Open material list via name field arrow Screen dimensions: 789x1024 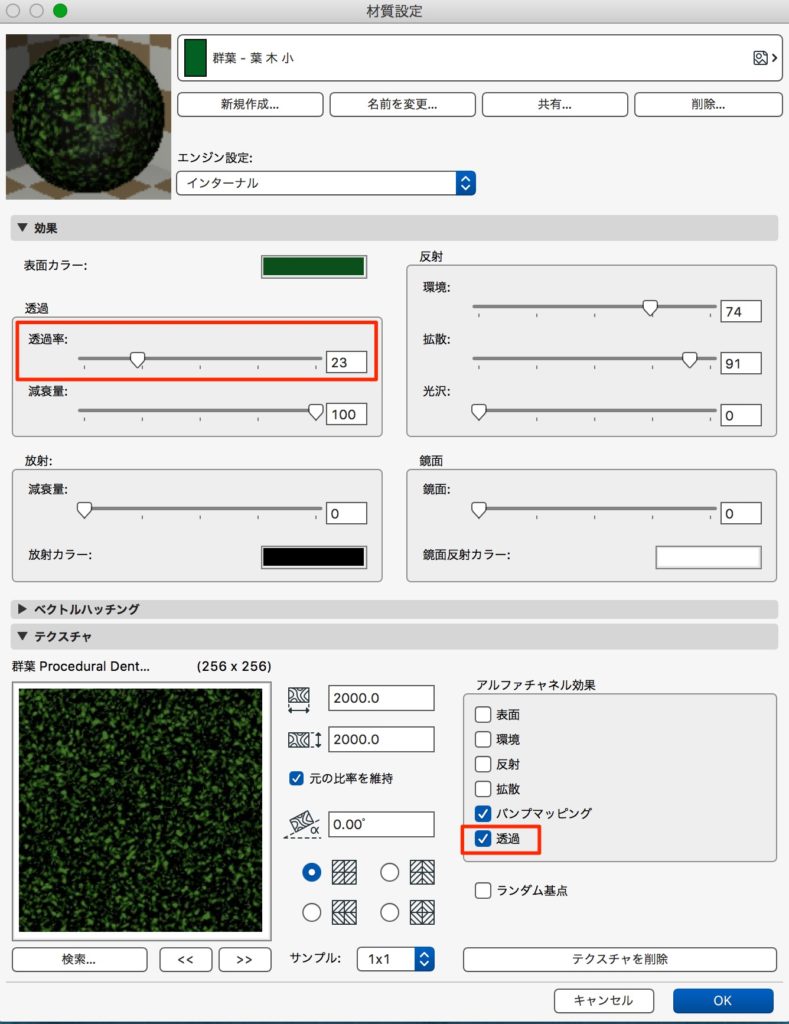(775, 58)
